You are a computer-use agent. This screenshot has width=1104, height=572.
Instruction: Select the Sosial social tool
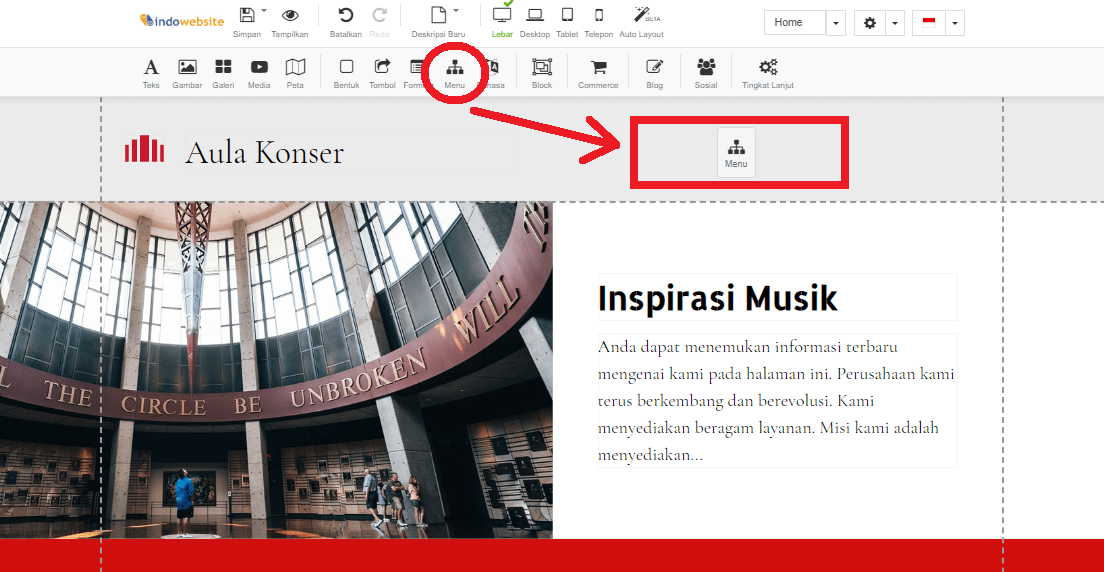pos(705,73)
